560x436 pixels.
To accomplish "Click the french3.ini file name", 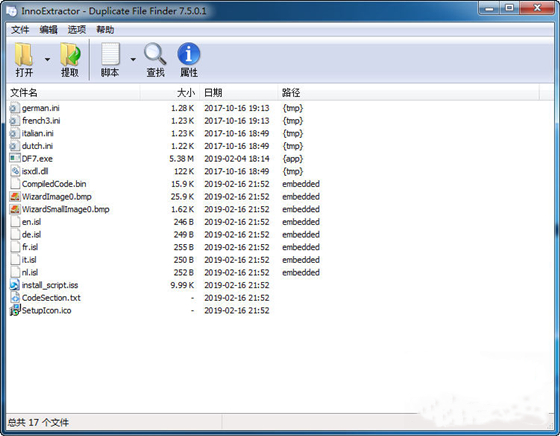I will pyautogui.click(x=41, y=121).
